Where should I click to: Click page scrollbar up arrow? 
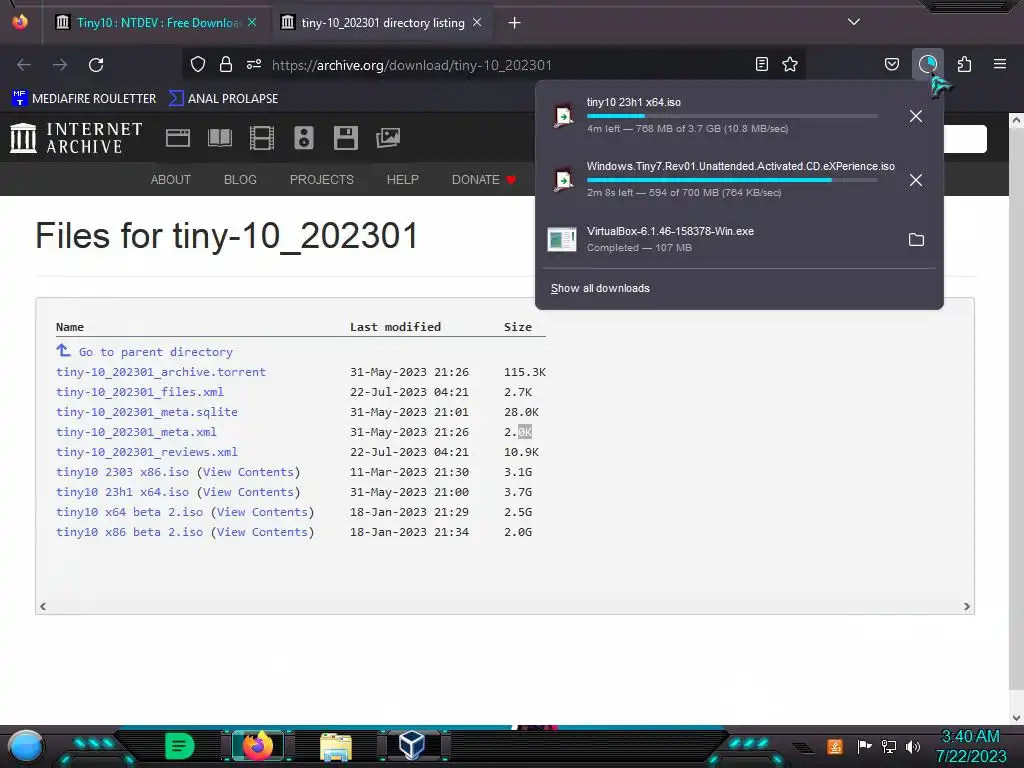coord(1016,120)
